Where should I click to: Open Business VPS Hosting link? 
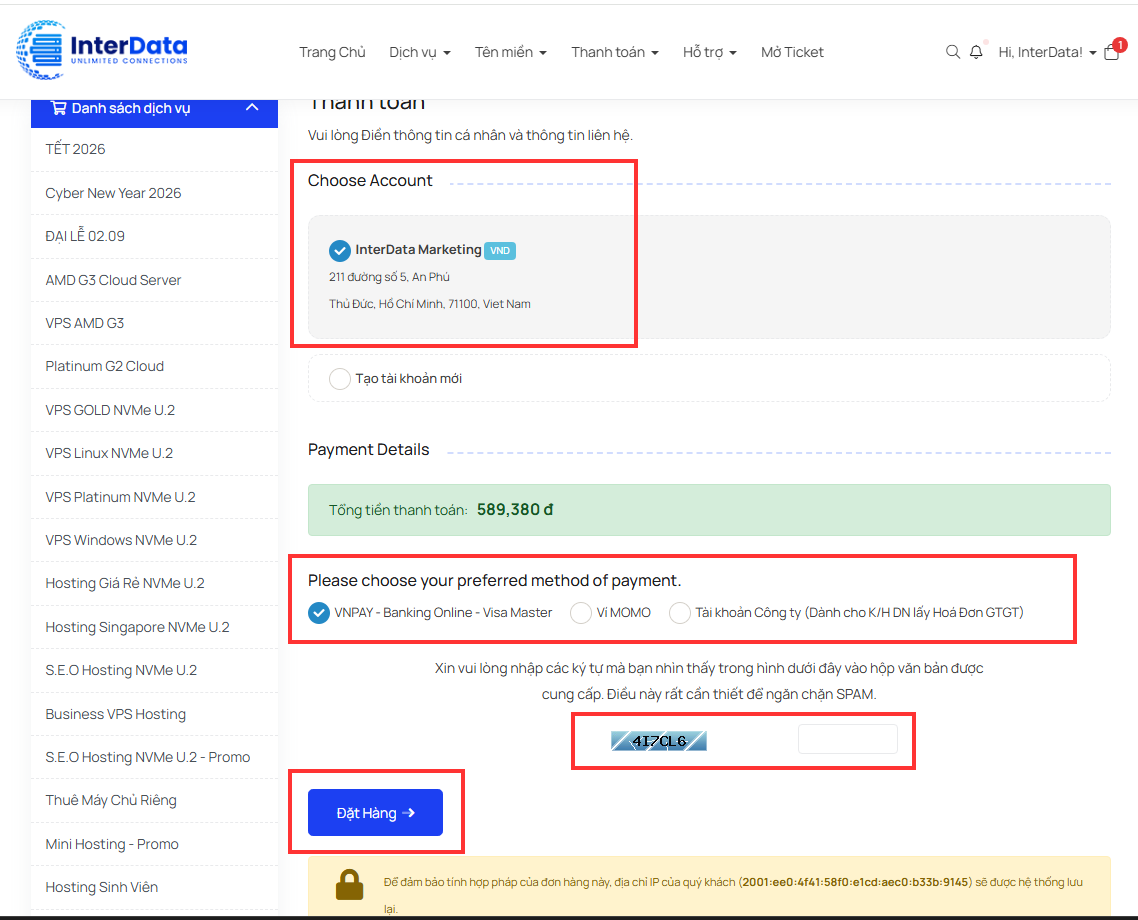click(x=115, y=714)
